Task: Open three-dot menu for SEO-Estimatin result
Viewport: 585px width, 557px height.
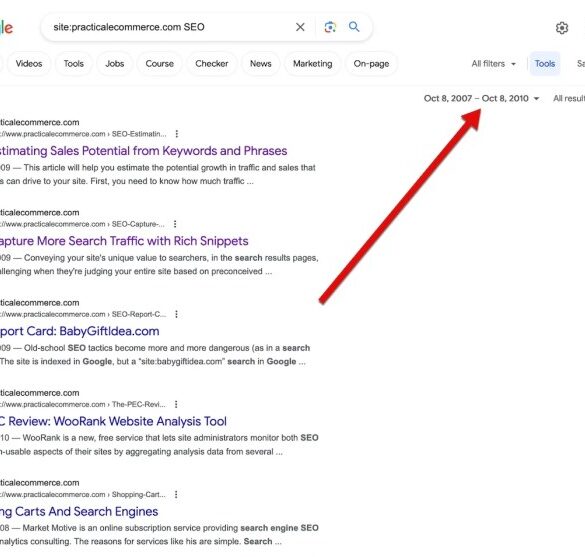Action: (x=176, y=134)
